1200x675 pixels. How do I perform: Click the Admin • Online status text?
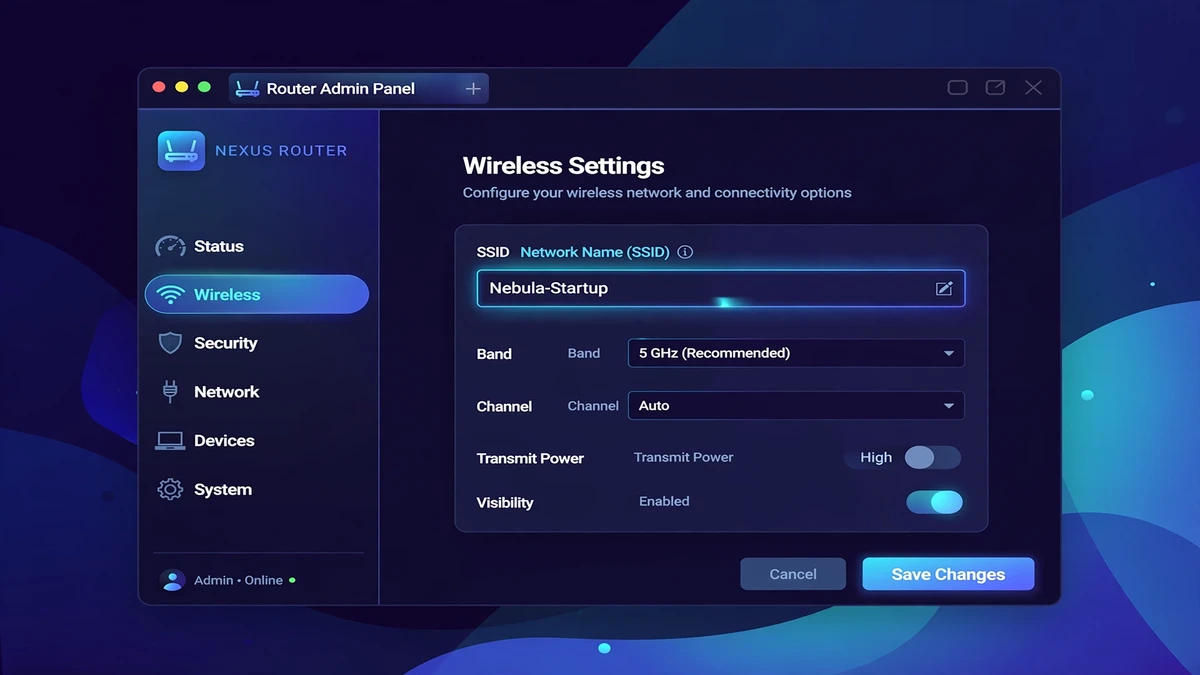coord(238,580)
